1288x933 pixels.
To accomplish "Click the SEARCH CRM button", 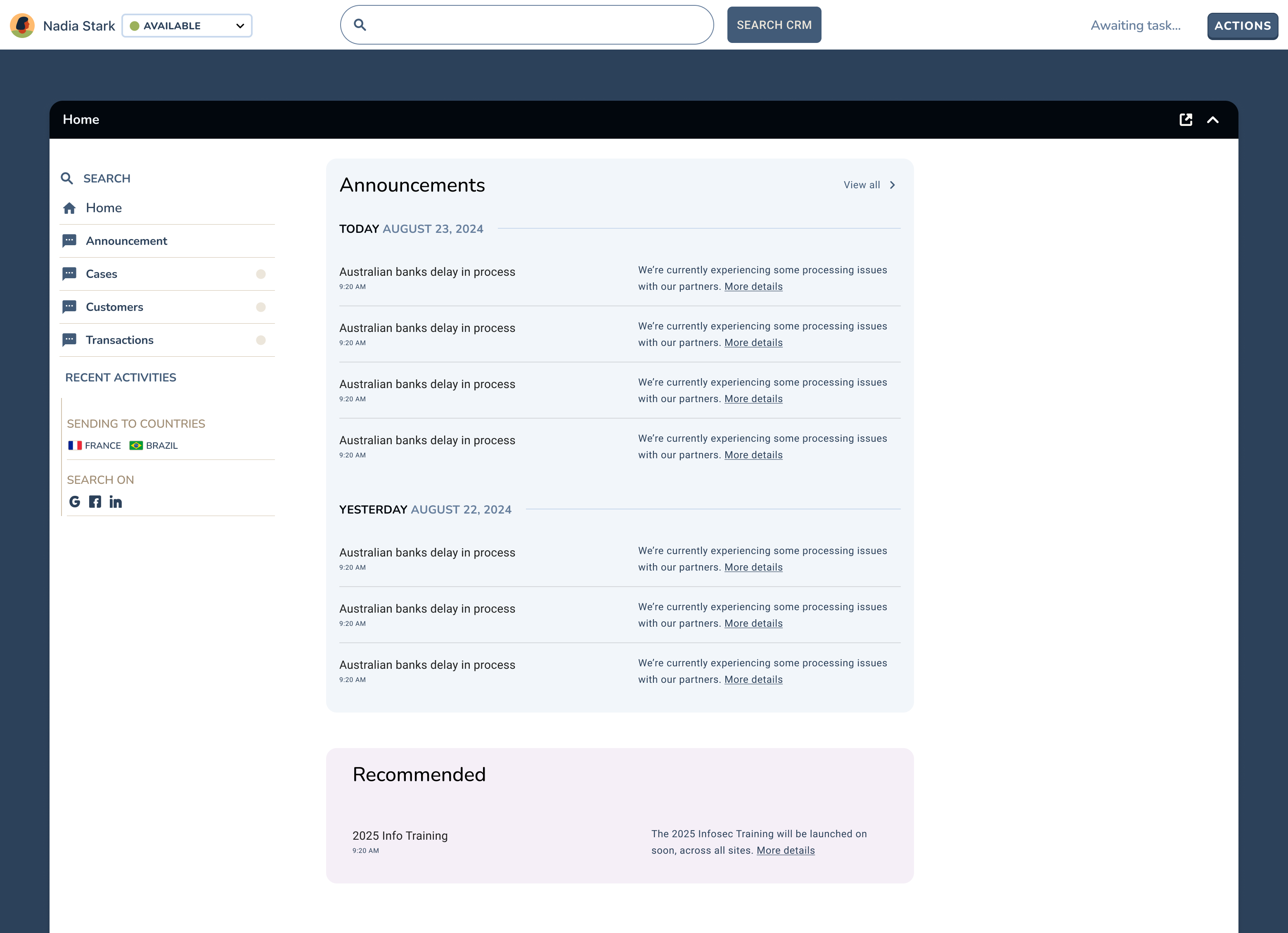I will 774,25.
